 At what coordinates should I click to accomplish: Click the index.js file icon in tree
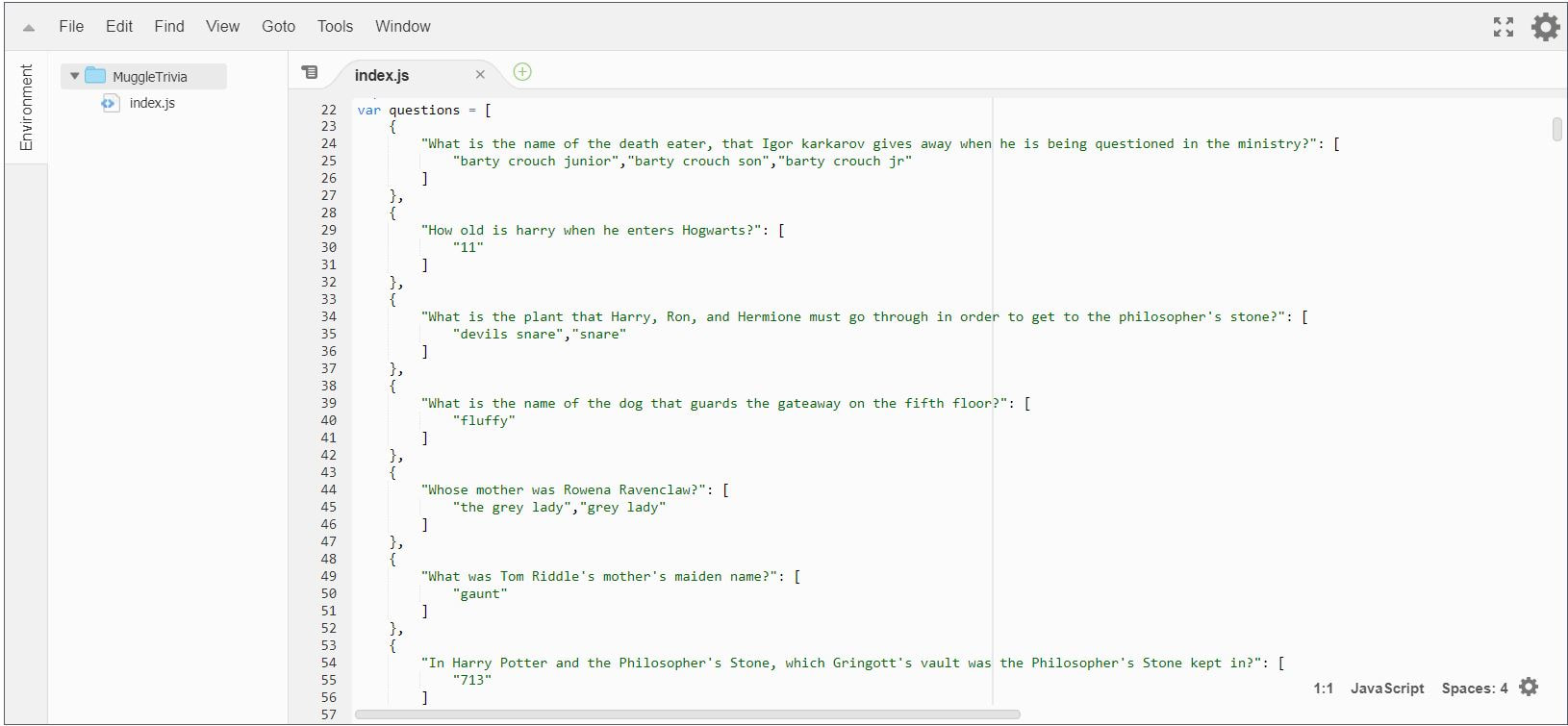click(110, 103)
